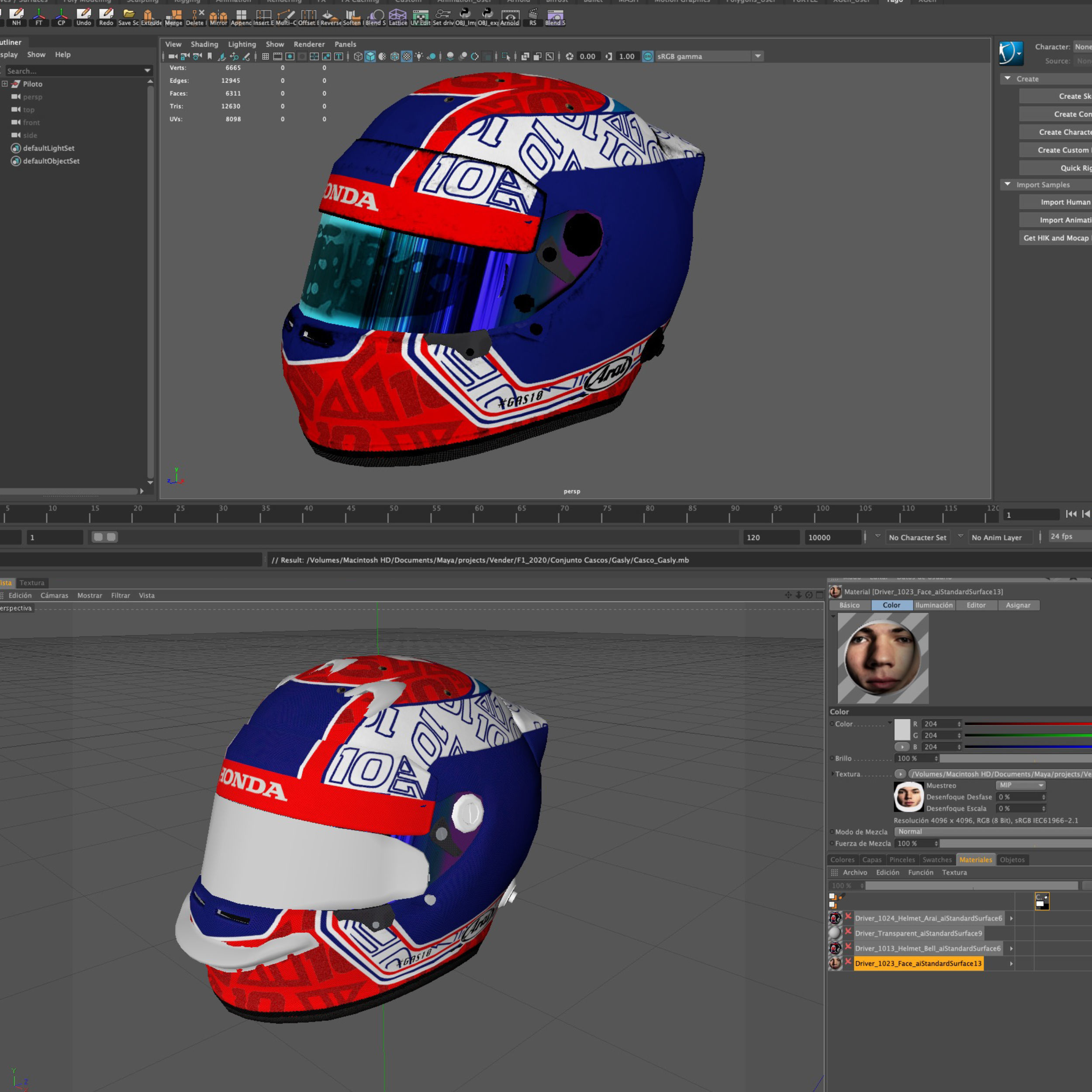Click the Brillo brightness slider
Viewport: 1092px width, 1092px height.
(1016, 759)
